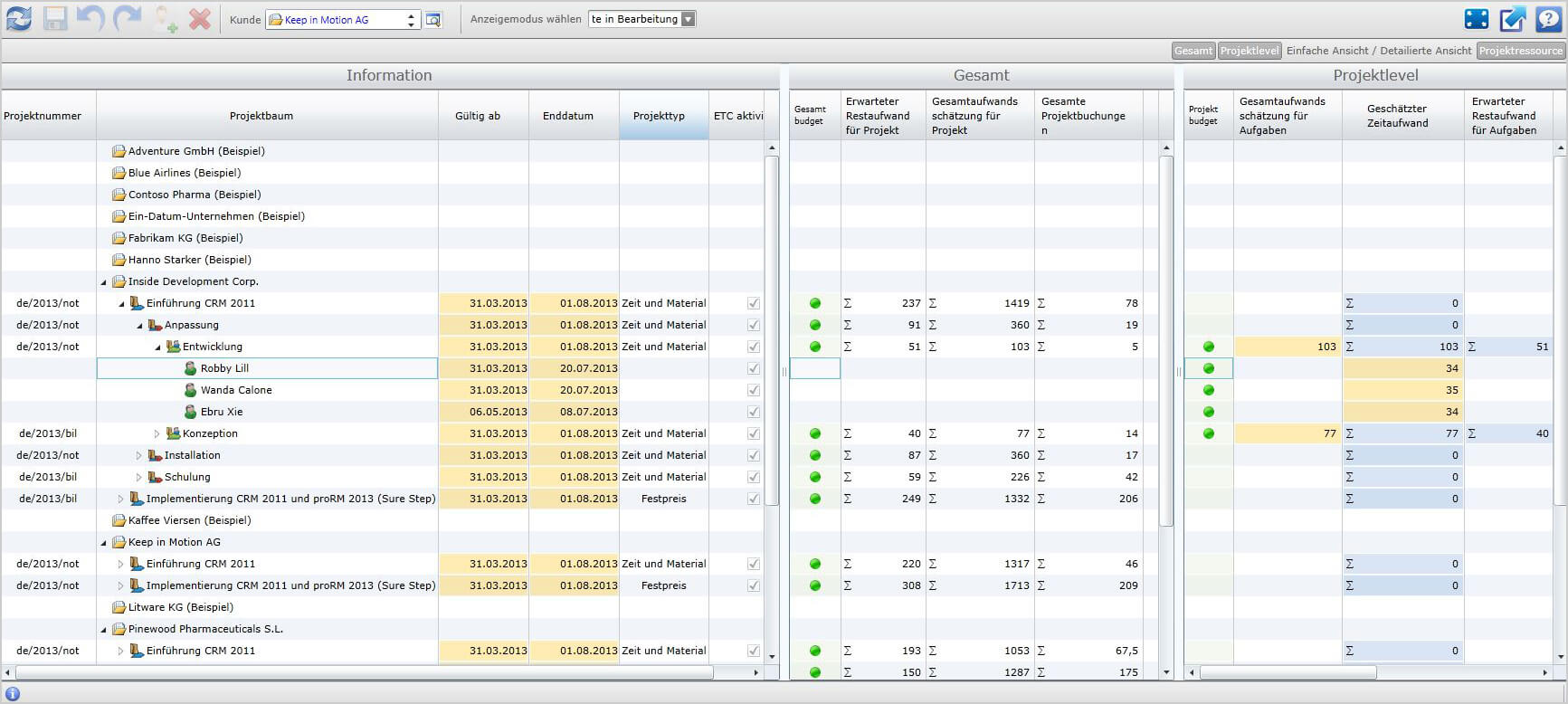Click the Blue Airlines (Beispiel) folder icon
The width and height of the screenshot is (1568, 704).
(119, 173)
